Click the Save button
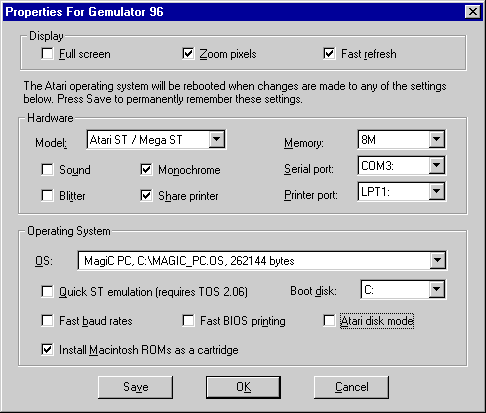This screenshot has height=413, width=486. coord(136,387)
